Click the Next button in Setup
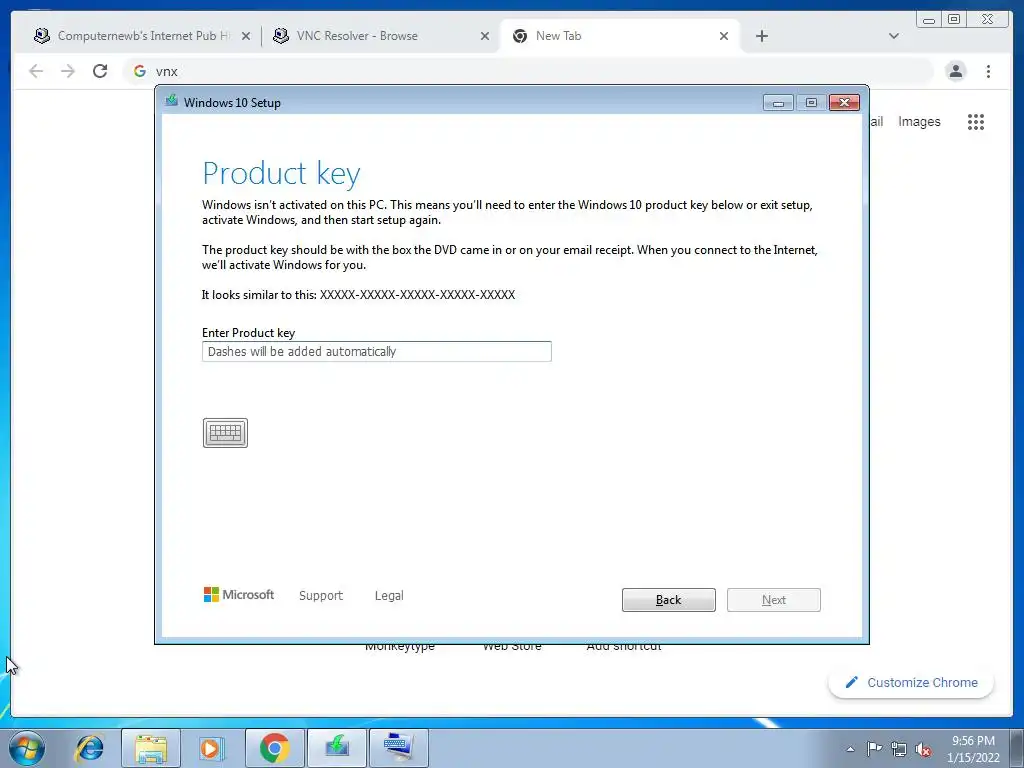This screenshot has width=1024, height=768. (774, 600)
